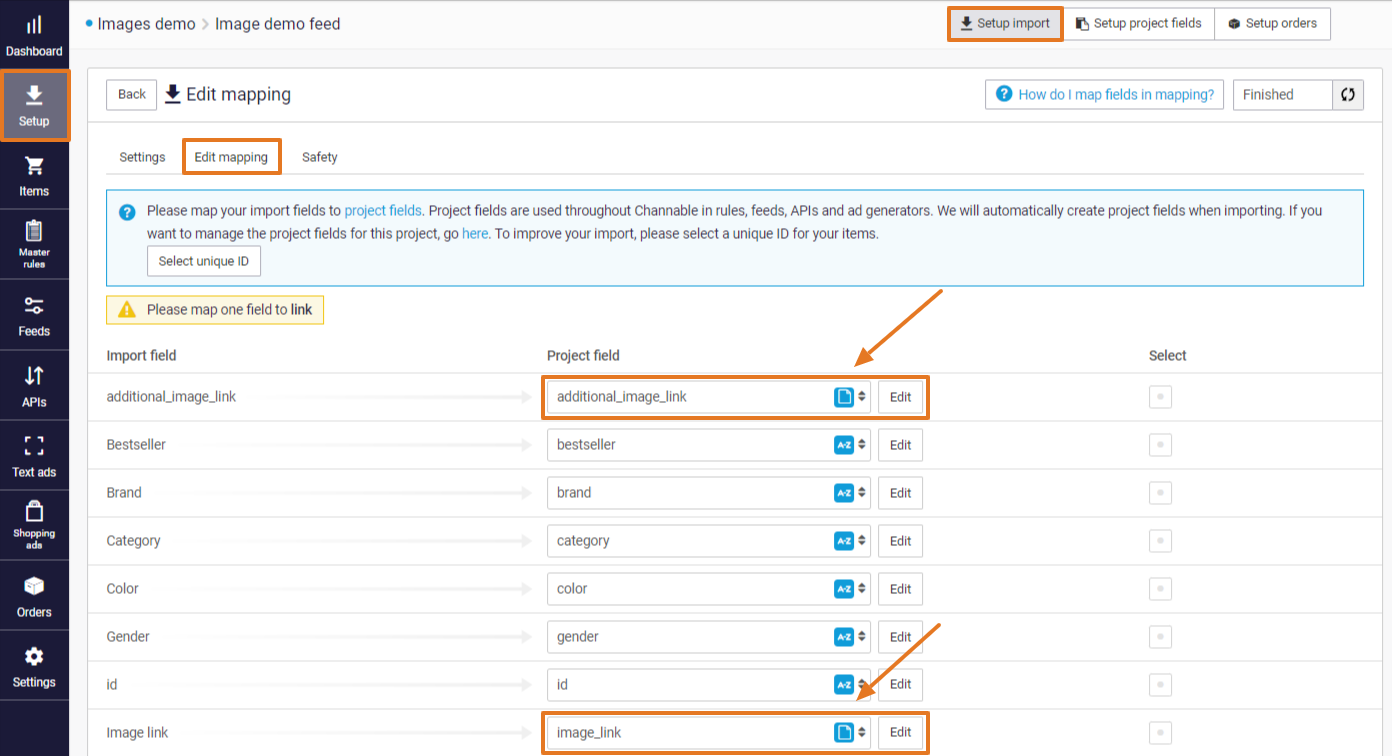Open the project fields link in the notice

pyautogui.click(x=383, y=210)
